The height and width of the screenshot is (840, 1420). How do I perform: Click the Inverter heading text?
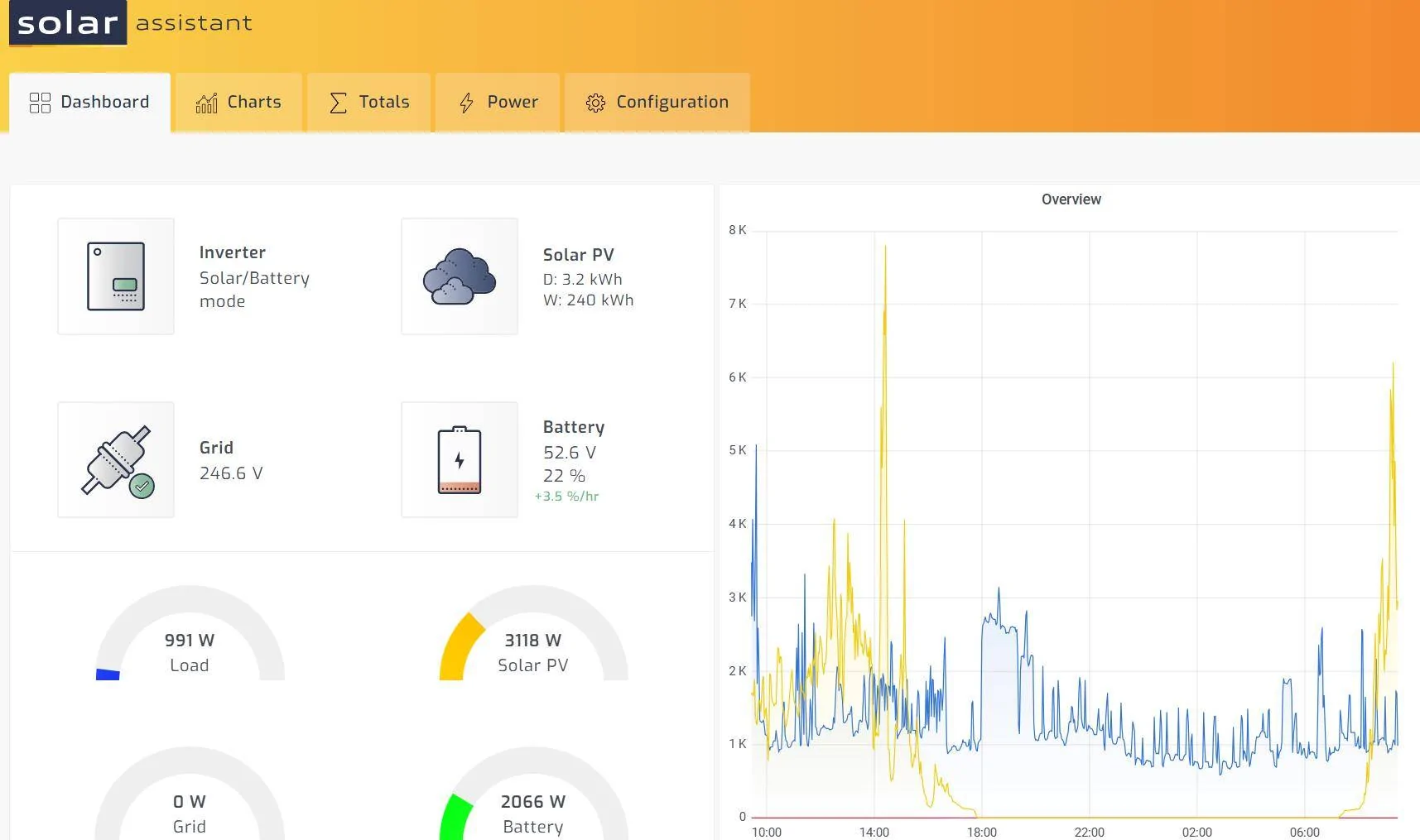pos(233,252)
